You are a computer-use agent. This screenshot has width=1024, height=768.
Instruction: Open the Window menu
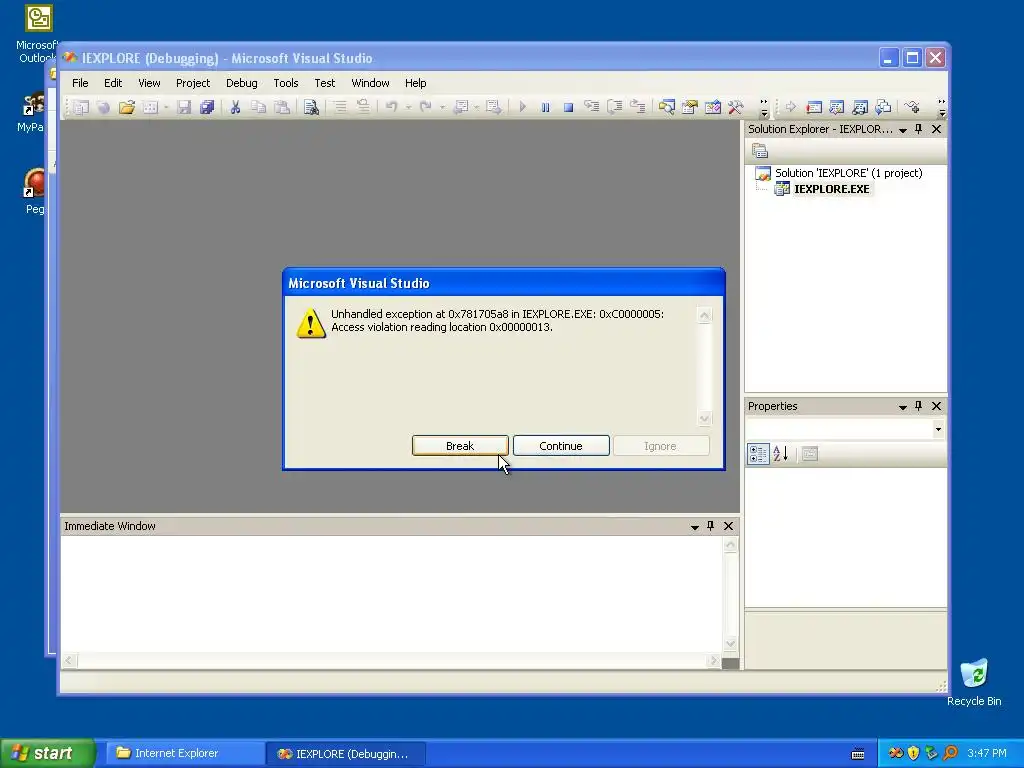coord(370,83)
